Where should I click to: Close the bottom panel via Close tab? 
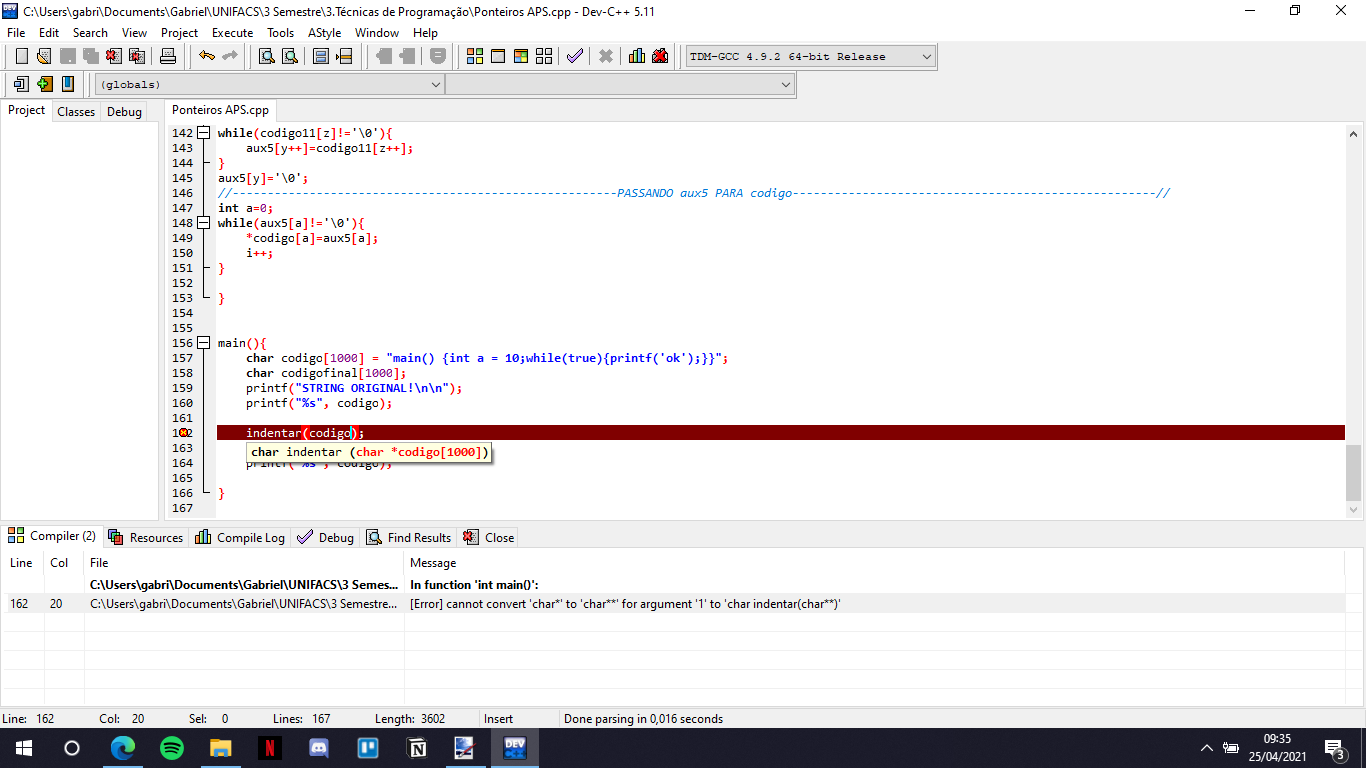(x=488, y=537)
